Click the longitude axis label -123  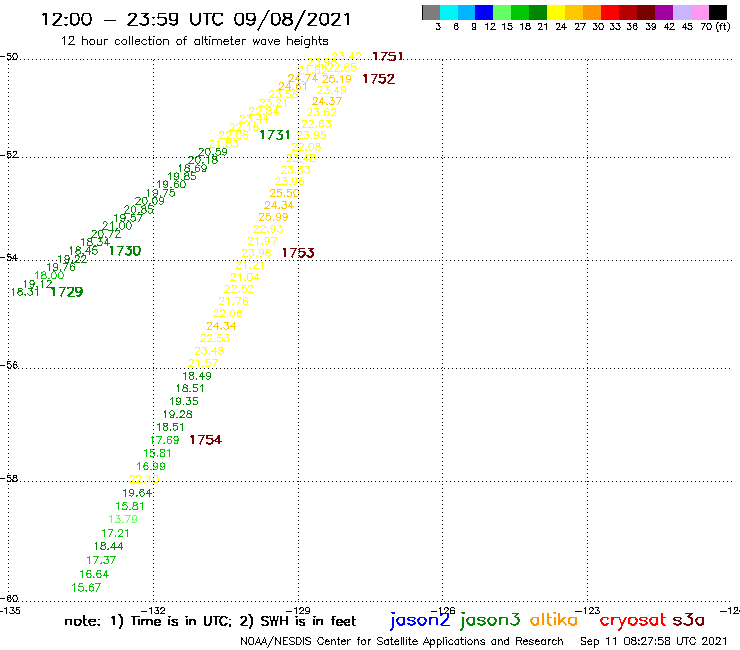click(588, 610)
